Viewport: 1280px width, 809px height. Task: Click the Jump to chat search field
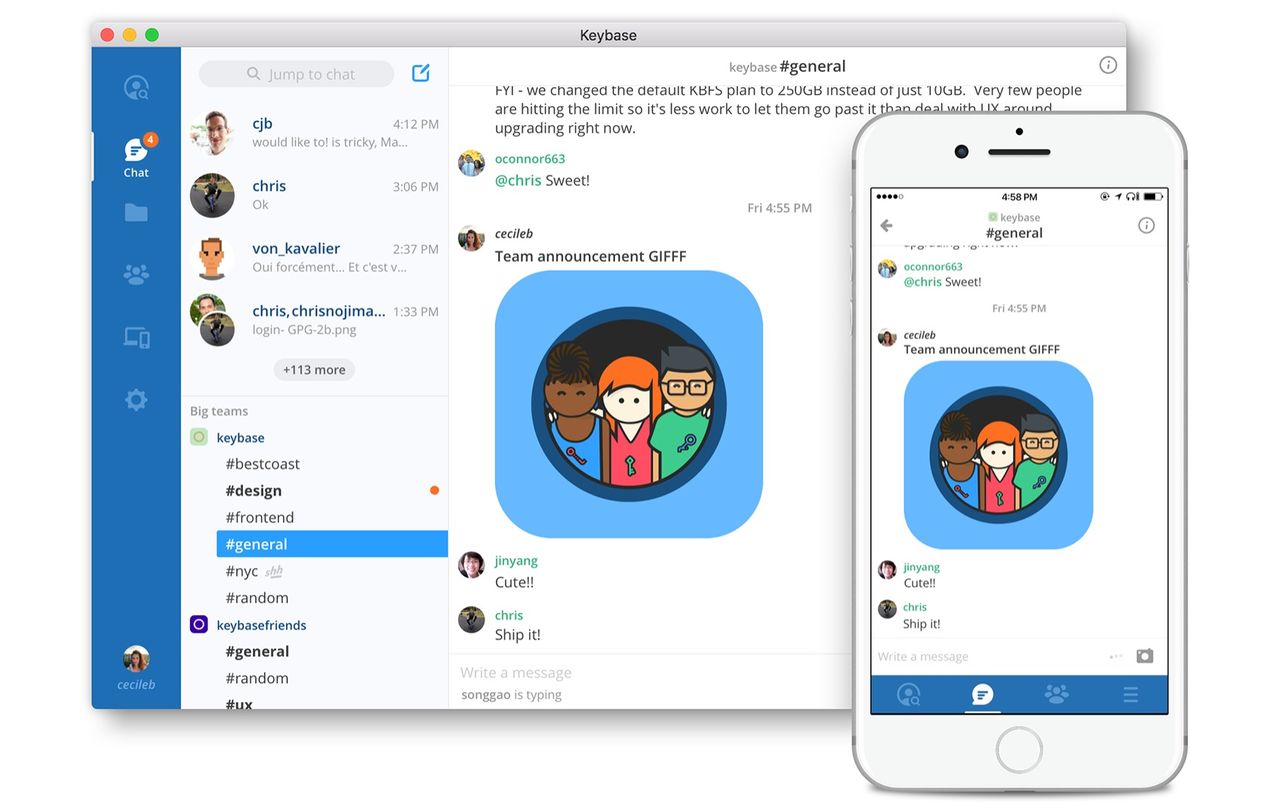(297, 74)
